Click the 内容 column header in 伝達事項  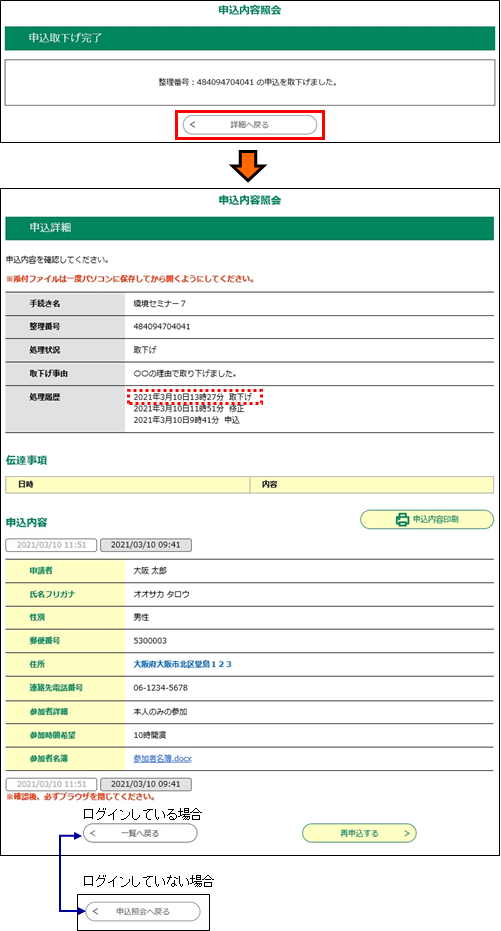(372, 484)
